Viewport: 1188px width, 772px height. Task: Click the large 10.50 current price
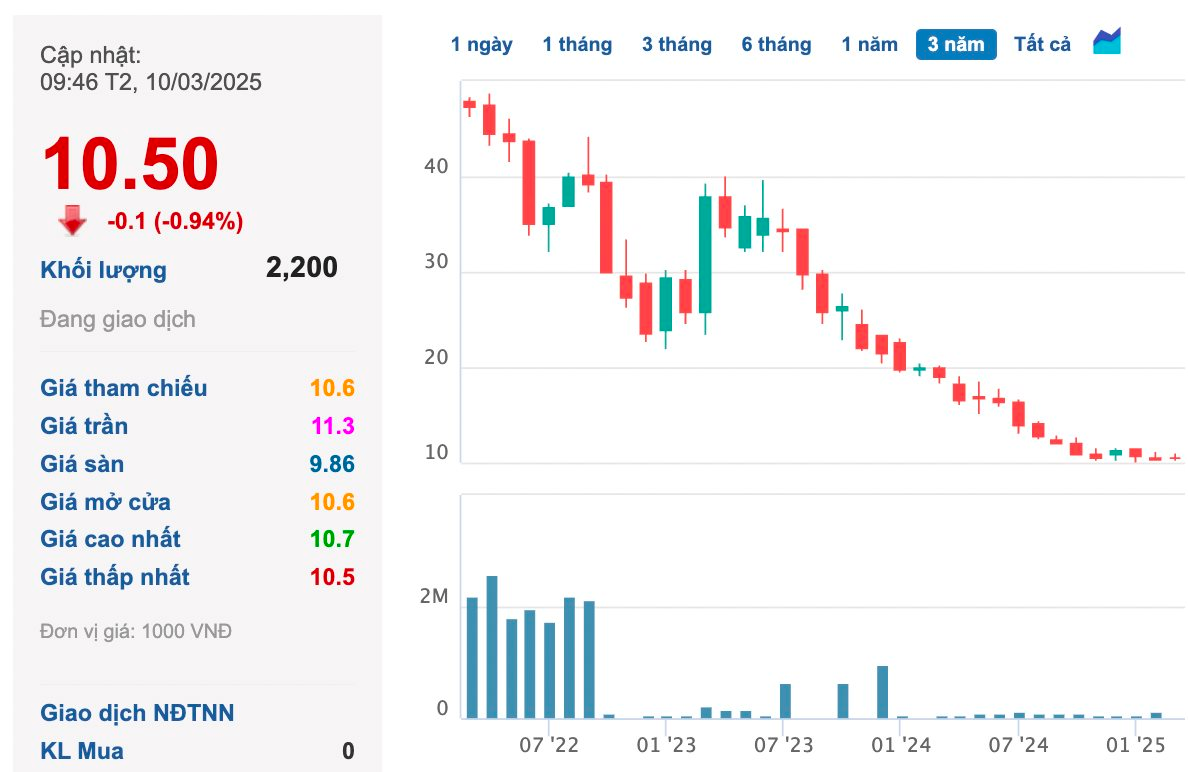130,164
